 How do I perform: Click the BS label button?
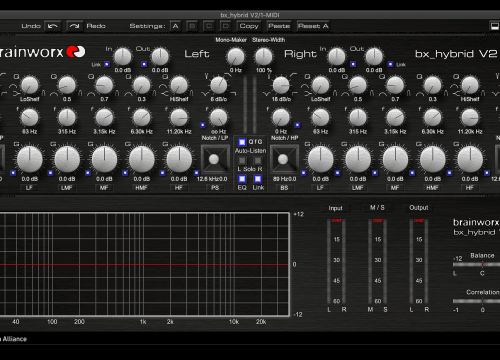pyautogui.click(x=284, y=188)
